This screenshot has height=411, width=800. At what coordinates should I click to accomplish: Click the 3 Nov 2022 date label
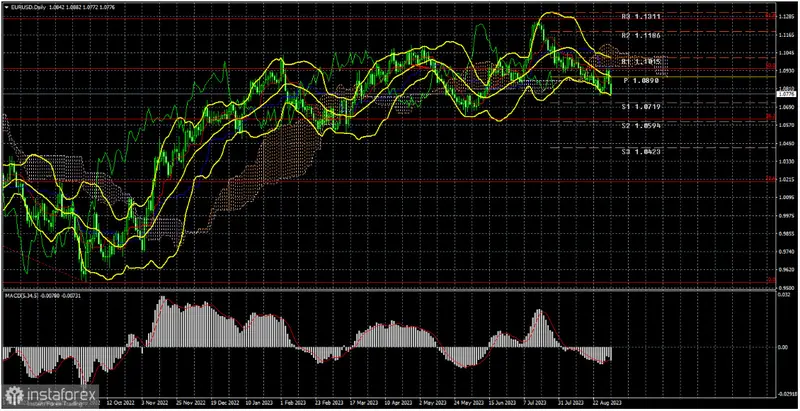[154, 403]
